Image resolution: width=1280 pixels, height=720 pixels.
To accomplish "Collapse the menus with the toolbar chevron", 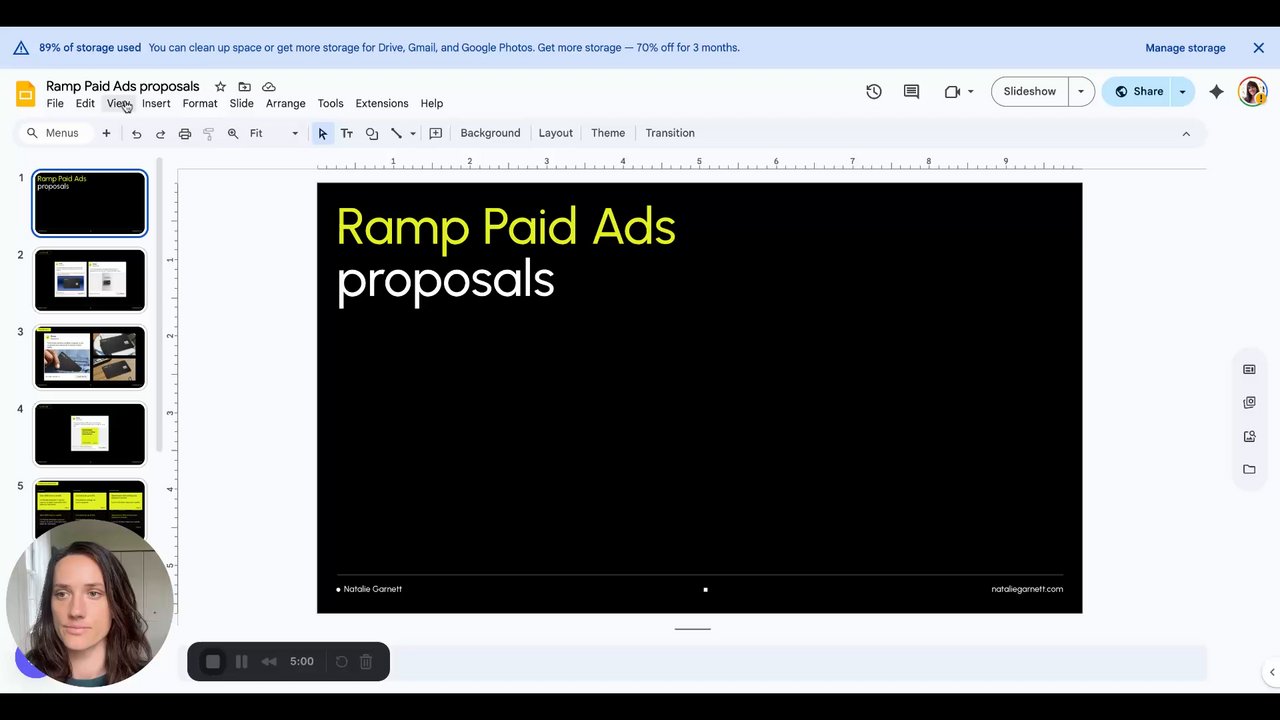I will [1186, 133].
